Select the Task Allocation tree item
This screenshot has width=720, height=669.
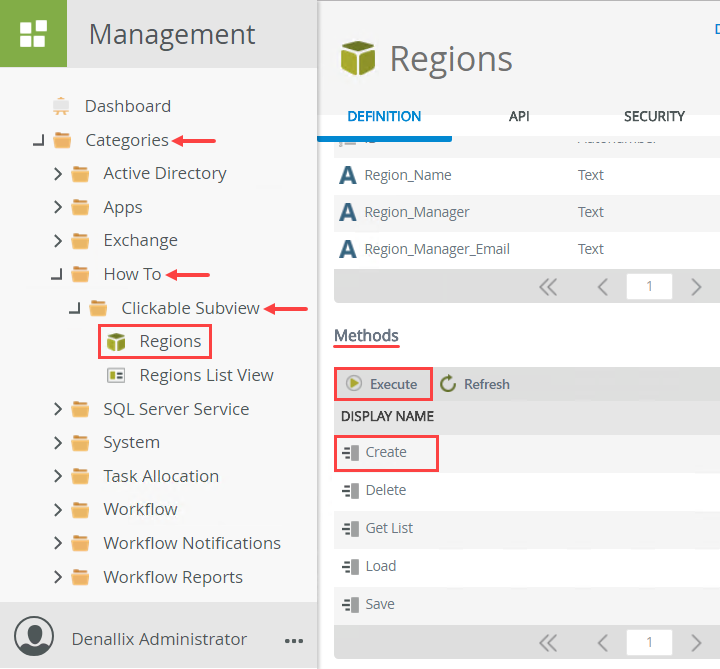160,476
